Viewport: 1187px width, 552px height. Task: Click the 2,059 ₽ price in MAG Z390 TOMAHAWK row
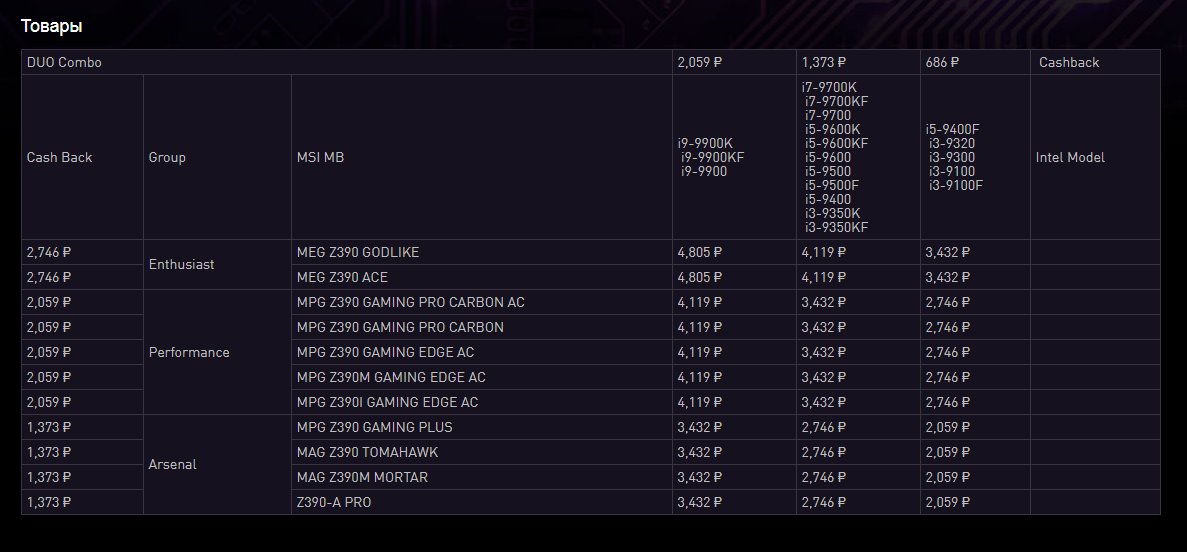[x=947, y=452]
